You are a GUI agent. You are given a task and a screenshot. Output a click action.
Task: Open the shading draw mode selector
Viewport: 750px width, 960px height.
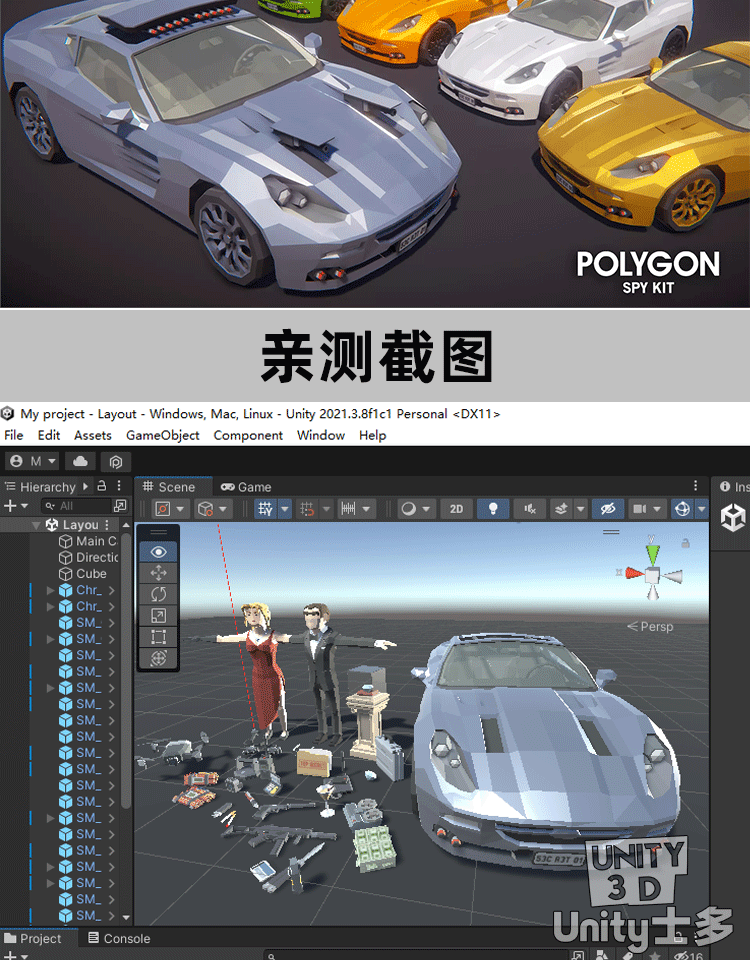pyautogui.click(x=416, y=509)
